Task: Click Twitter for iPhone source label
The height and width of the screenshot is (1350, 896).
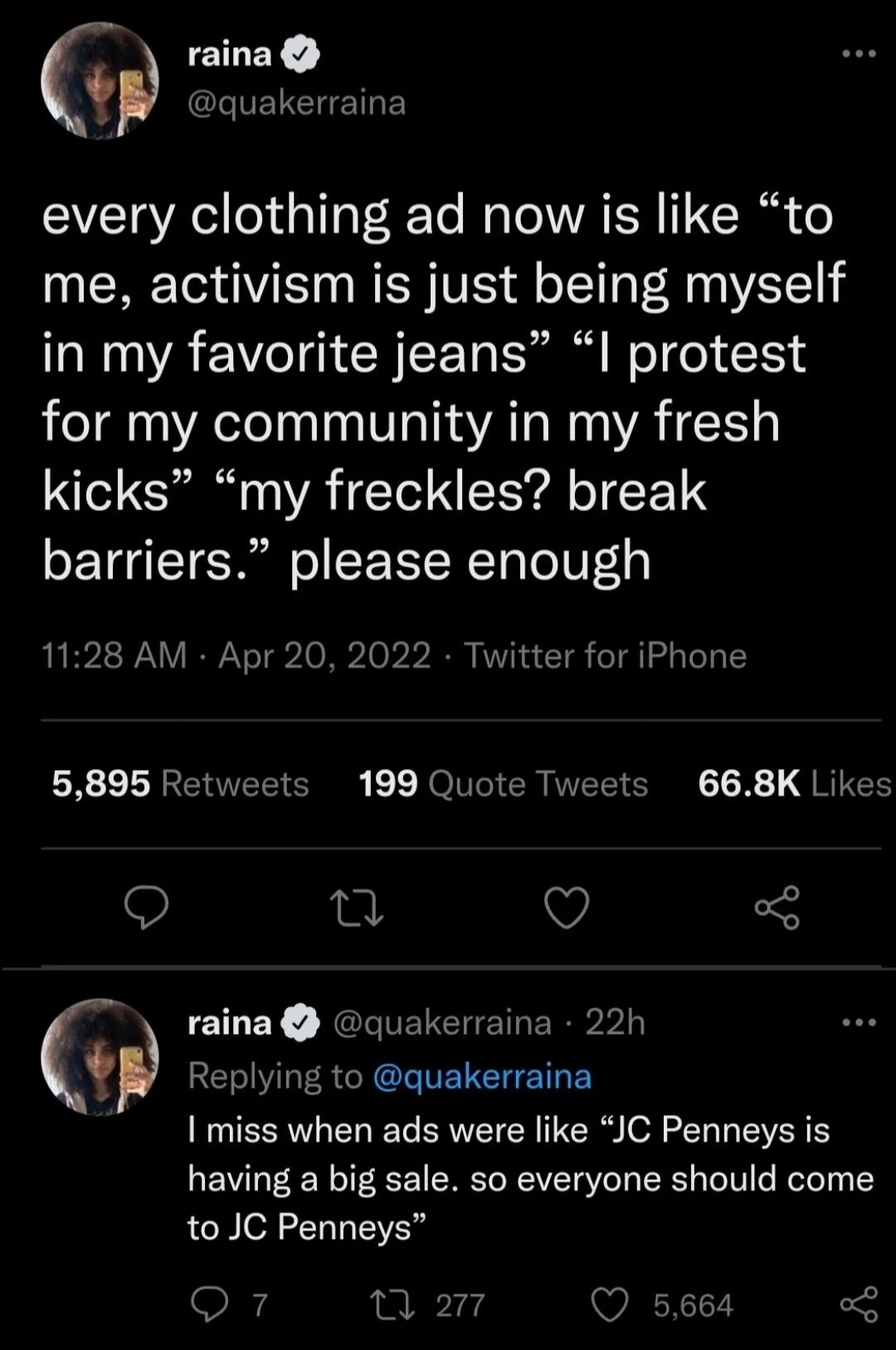Action: coord(605,656)
